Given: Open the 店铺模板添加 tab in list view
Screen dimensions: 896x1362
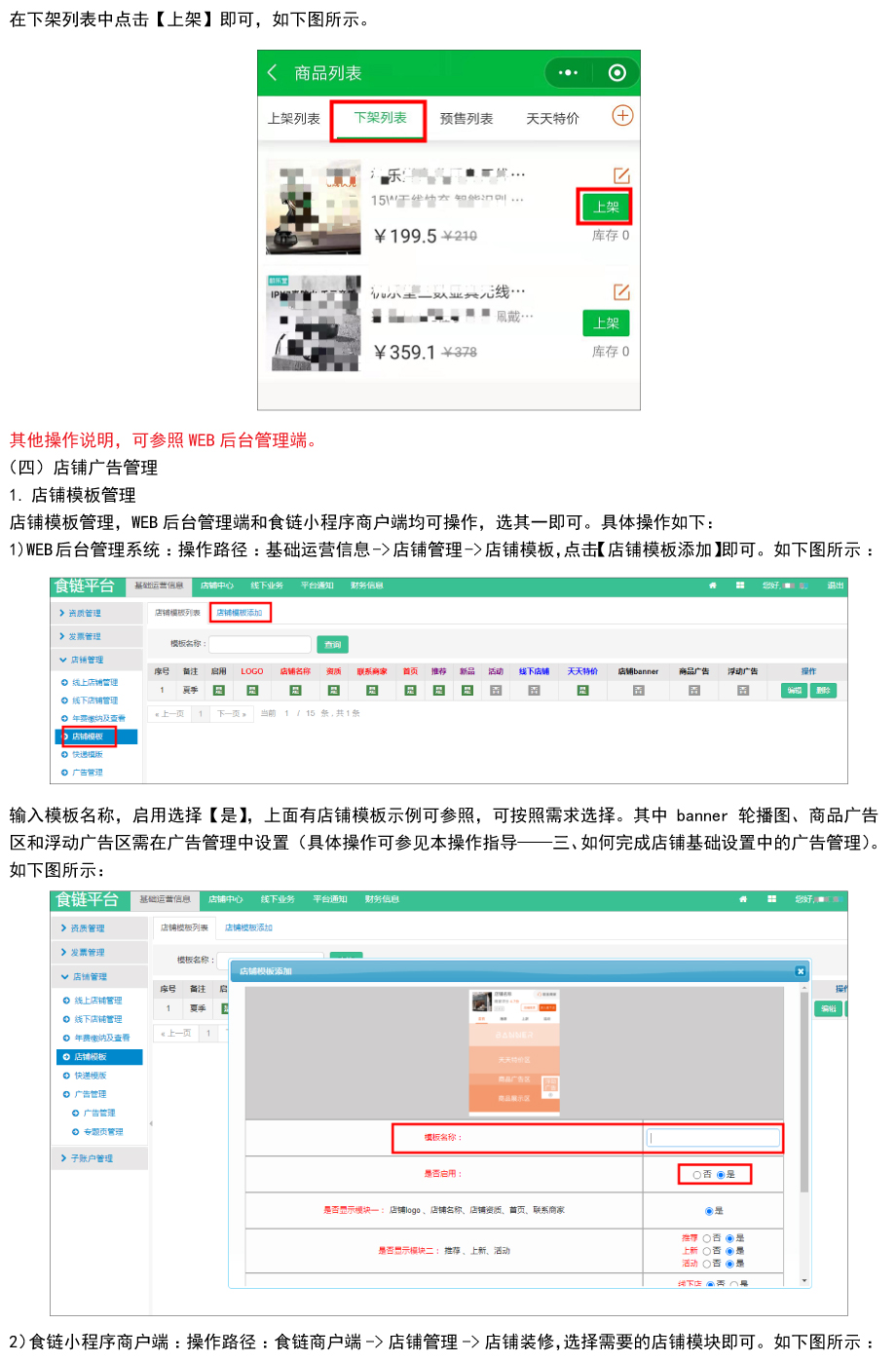Looking at the screenshot, I should coord(240,613).
